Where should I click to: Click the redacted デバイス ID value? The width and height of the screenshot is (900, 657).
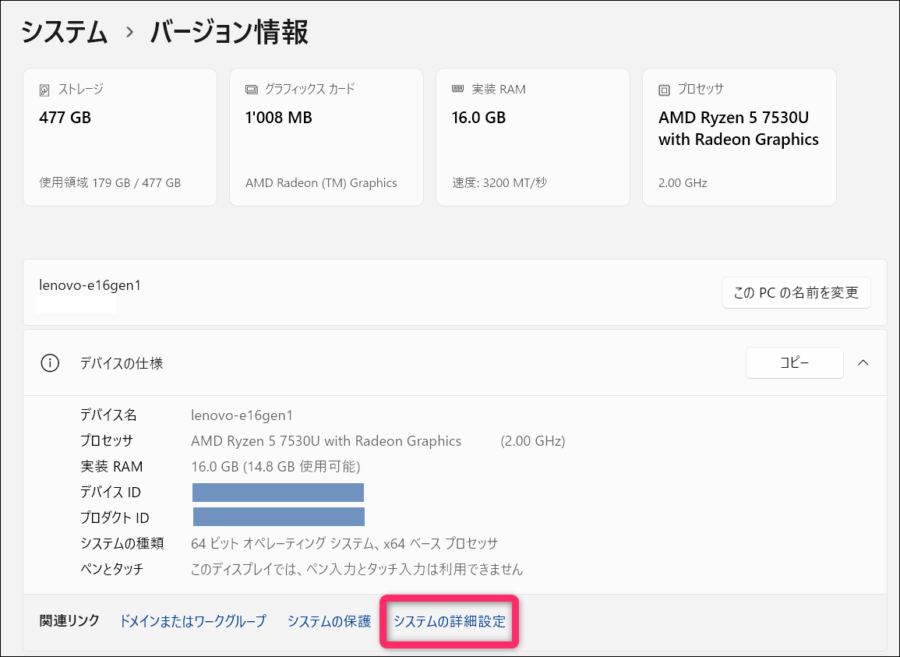[279, 491]
